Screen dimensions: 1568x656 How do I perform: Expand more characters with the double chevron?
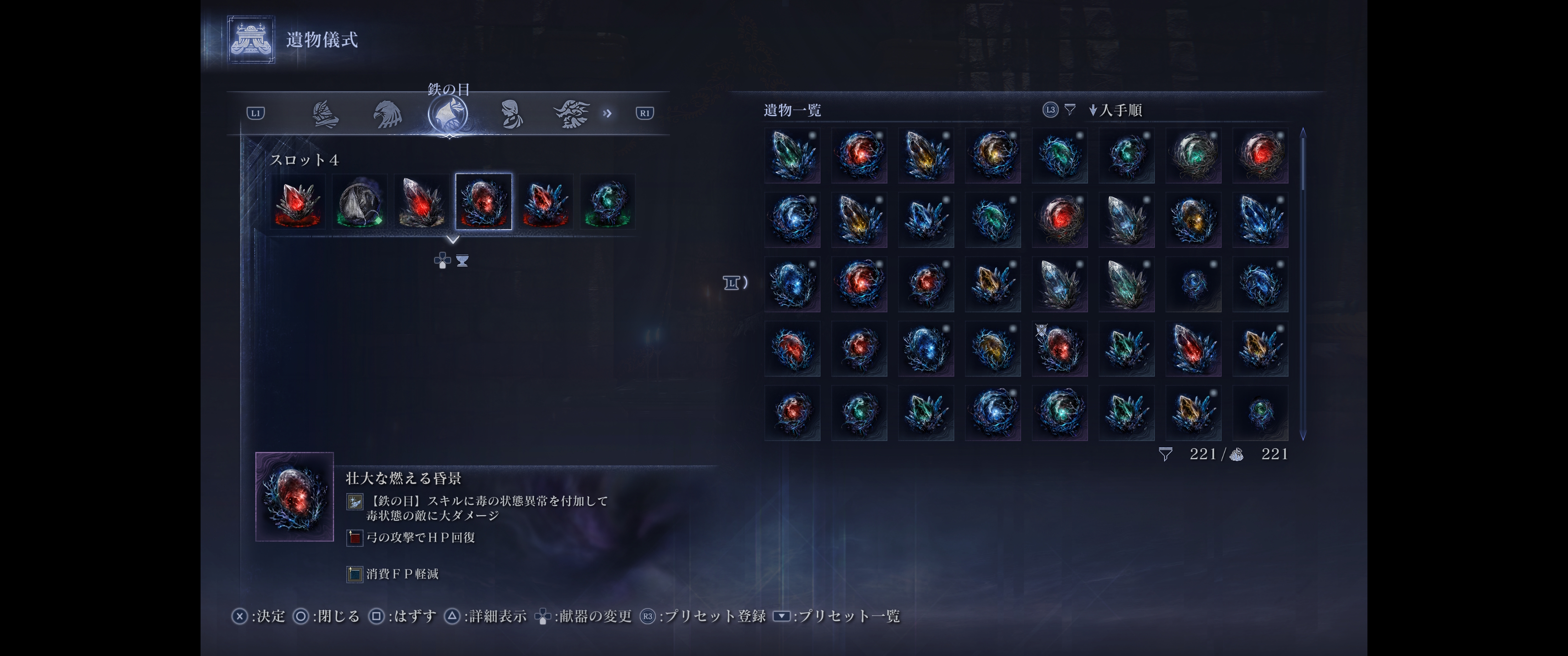tap(607, 113)
